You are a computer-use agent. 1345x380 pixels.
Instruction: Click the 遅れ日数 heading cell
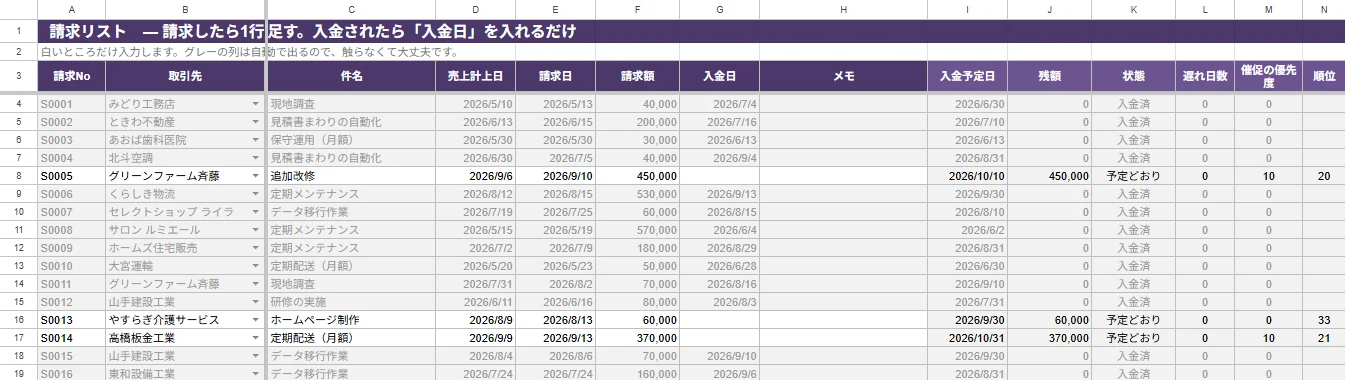tap(1205, 76)
